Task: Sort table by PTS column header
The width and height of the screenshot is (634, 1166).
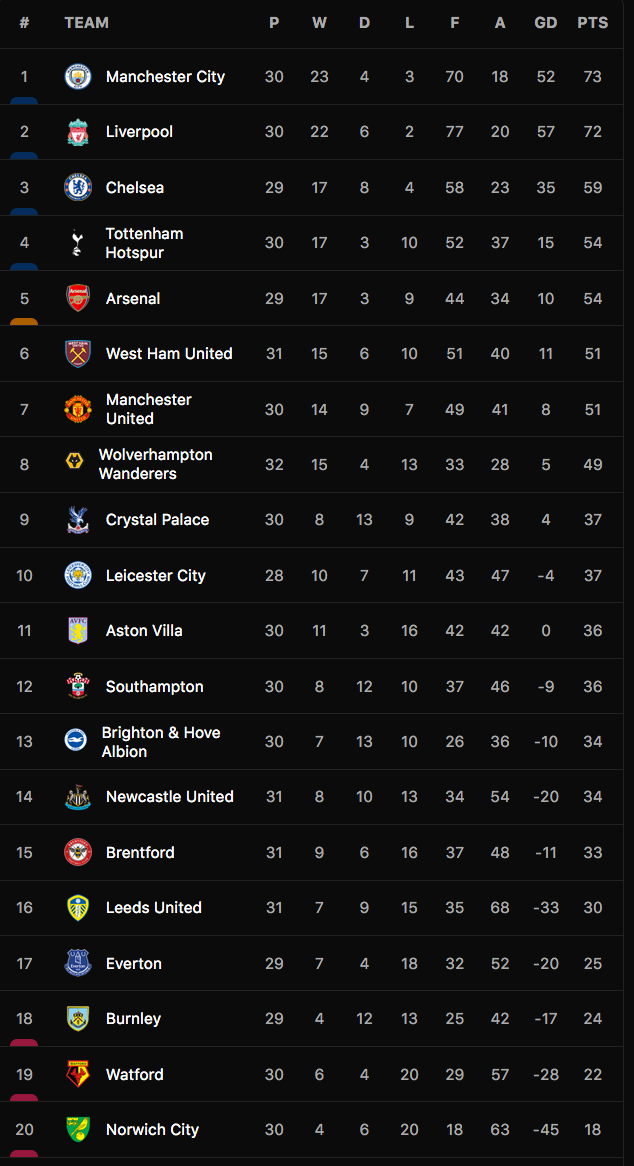Action: click(x=592, y=22)
